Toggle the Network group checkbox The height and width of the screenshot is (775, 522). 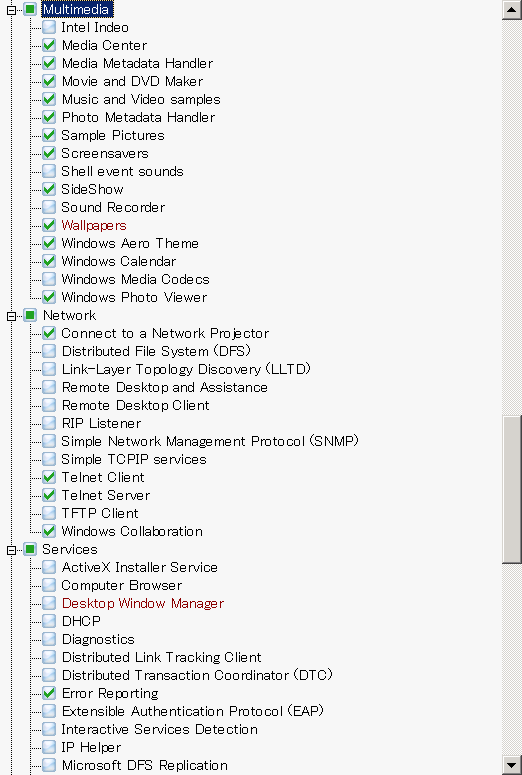[x=30, y=315]
